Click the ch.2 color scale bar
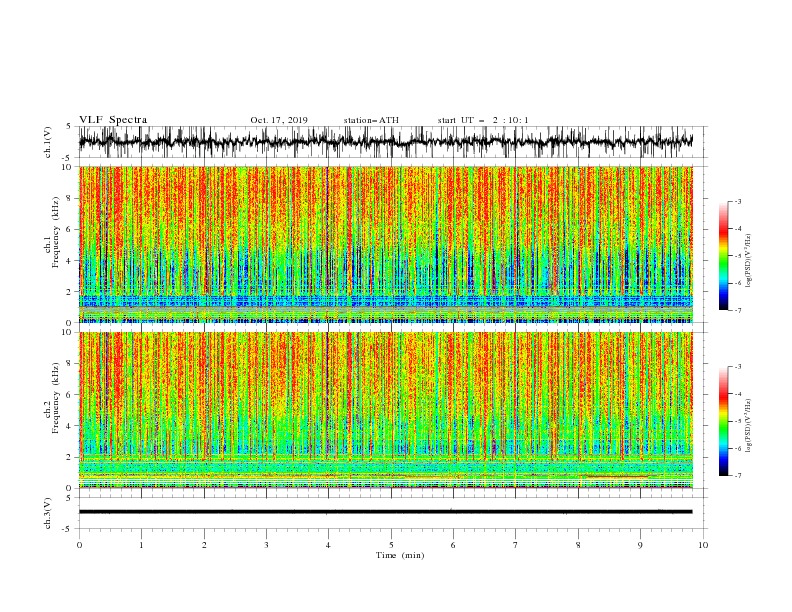Image resolution: width=792 pixels, height=612 pixels. (x=723, y=421)
